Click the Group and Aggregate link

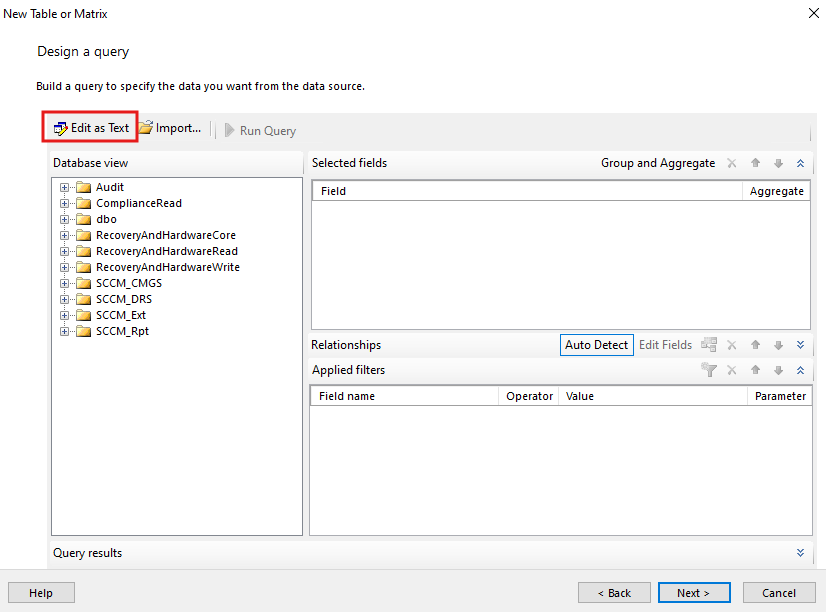pos(658,163)
